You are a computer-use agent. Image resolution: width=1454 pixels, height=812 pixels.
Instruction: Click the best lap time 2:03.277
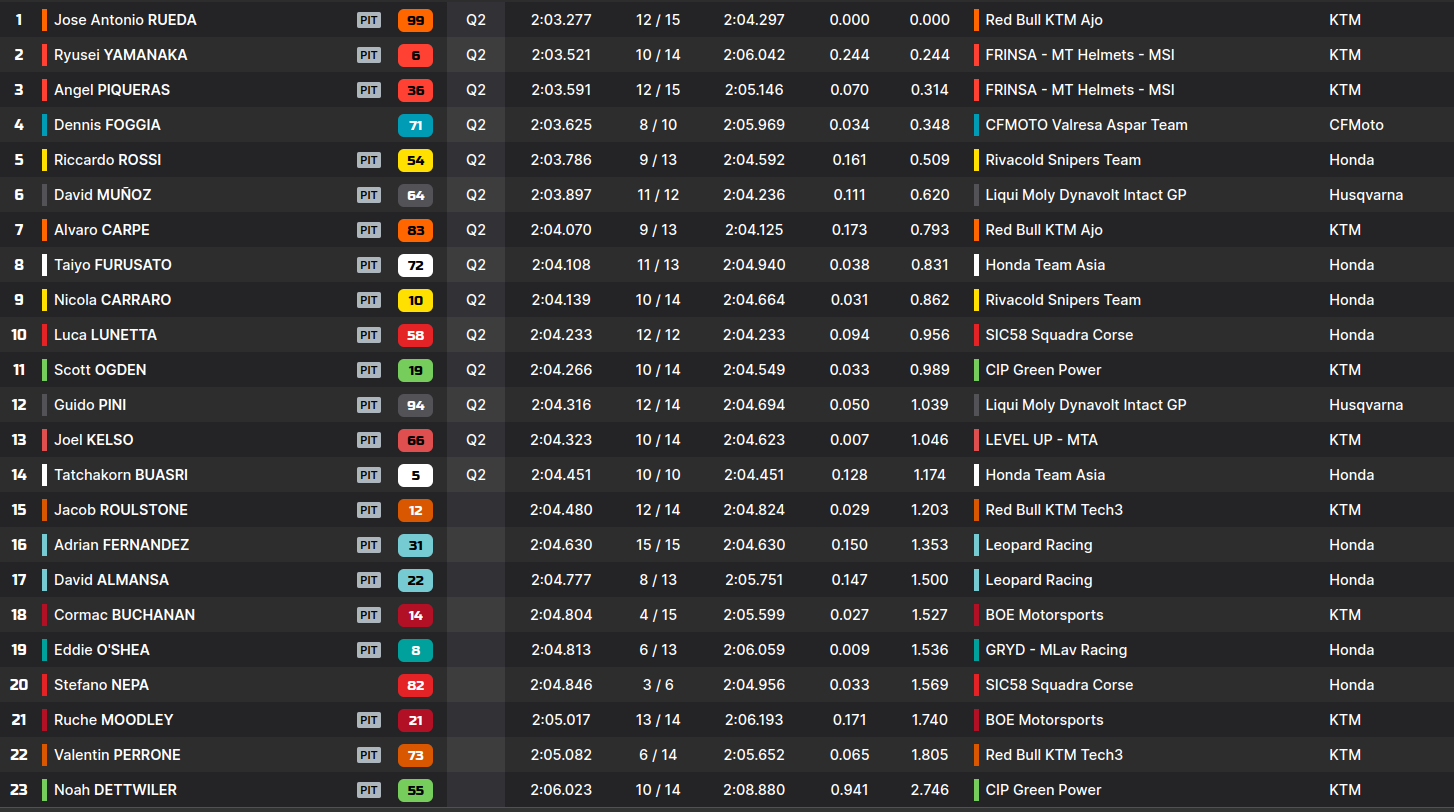pos(561,20)
